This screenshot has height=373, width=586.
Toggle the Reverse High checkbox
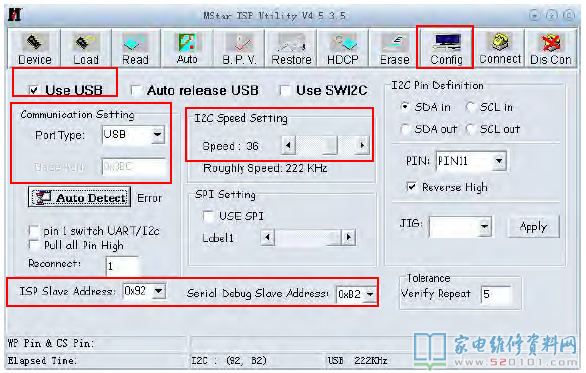(x=411, y=186)
